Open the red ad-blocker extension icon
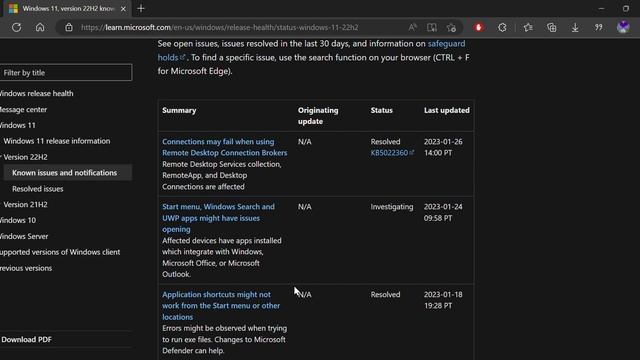Image resolution: width=640 pixels, height=360 pixels. click(478, 27)
